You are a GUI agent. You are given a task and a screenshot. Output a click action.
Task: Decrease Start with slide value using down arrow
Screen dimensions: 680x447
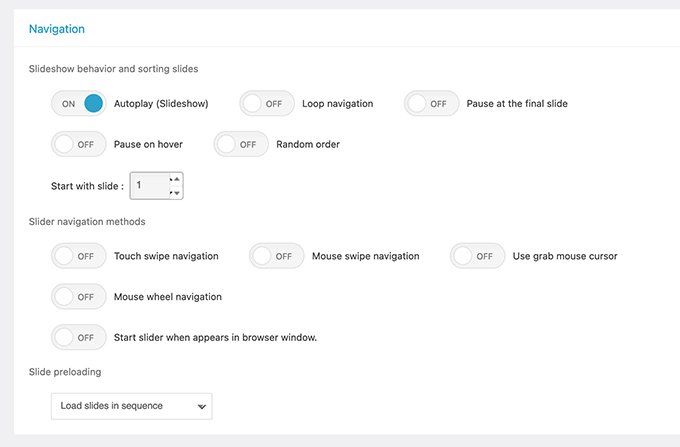coord(176,193)
